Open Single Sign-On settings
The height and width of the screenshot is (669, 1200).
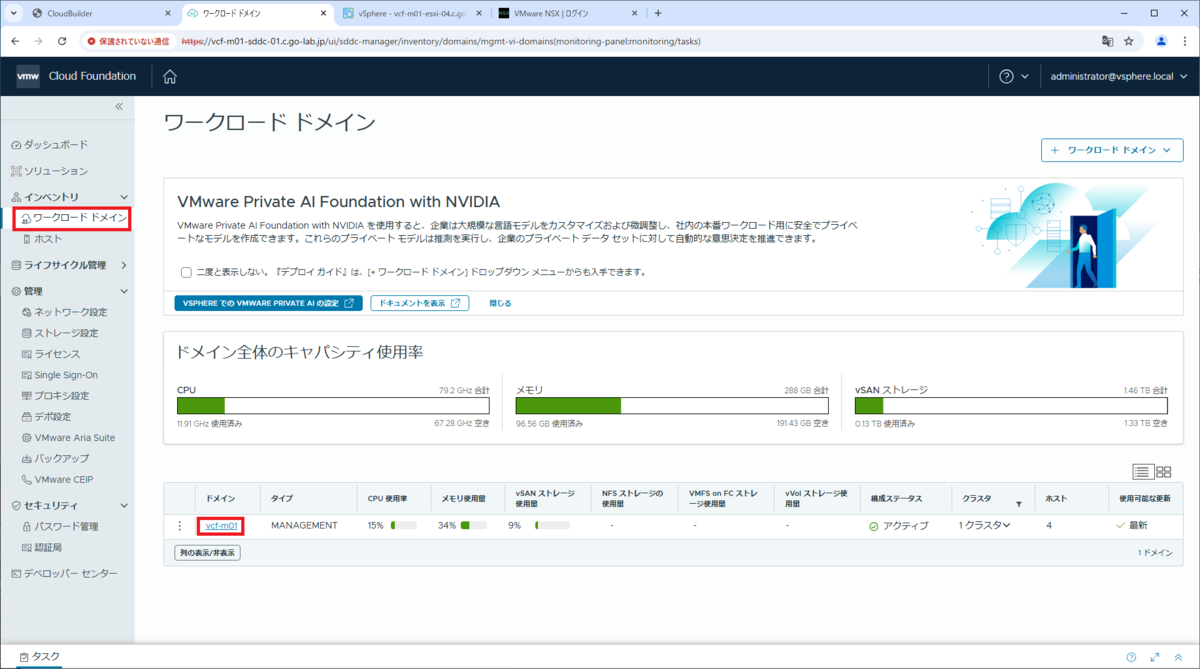click(x=59, y=375)
